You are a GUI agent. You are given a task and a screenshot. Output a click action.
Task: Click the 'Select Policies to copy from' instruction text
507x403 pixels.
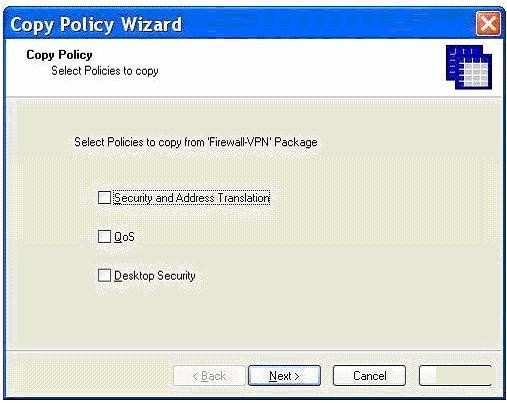(x=139, y=142)
